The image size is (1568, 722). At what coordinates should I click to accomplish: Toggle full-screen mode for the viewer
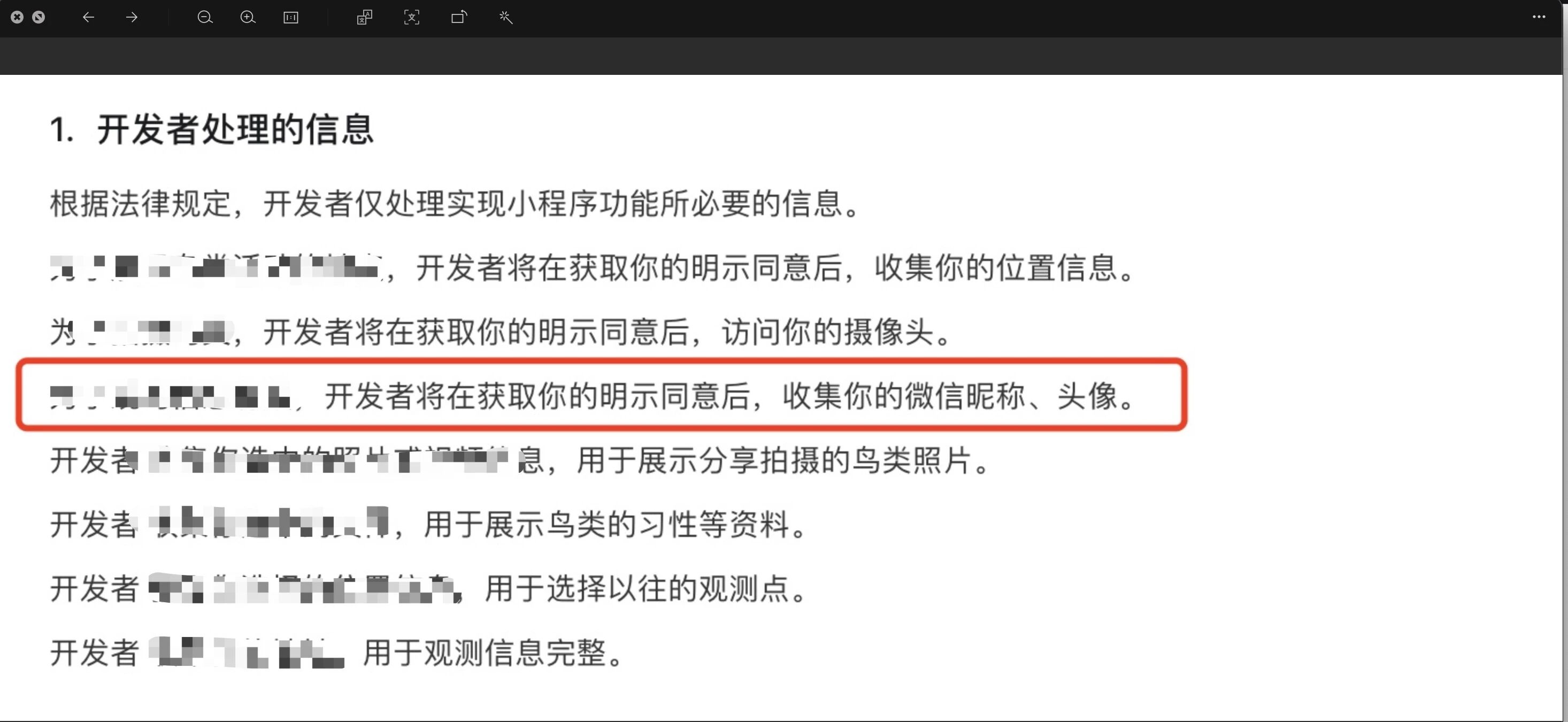coord(39,17)
